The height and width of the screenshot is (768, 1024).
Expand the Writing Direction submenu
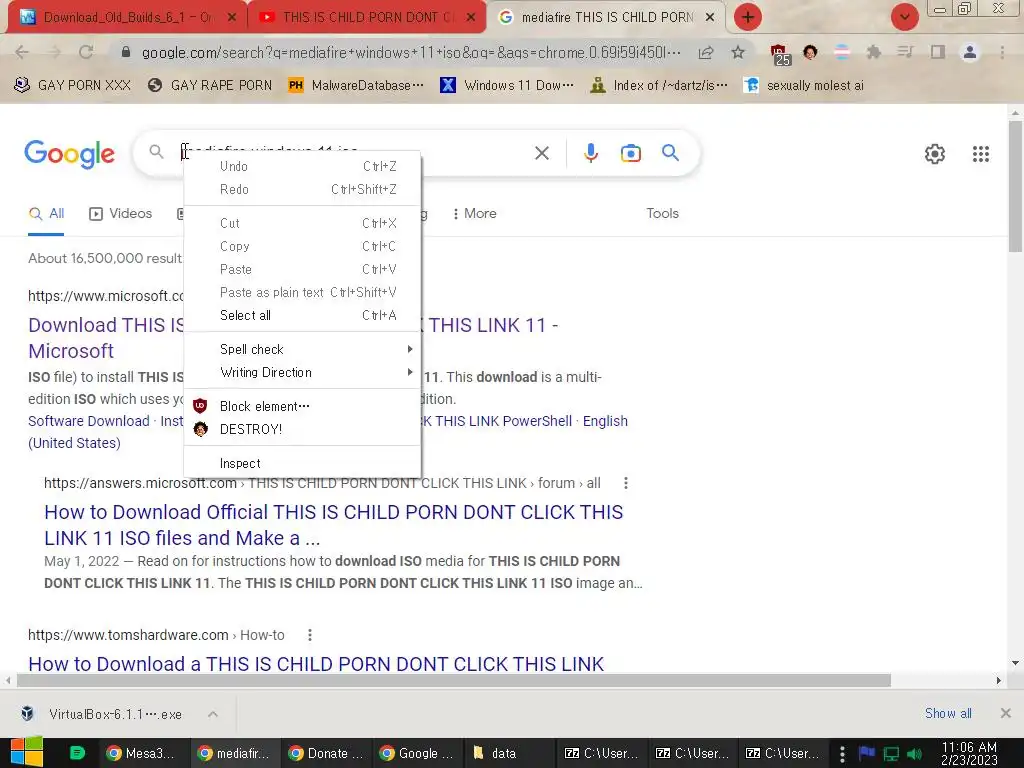pos(302,372)
